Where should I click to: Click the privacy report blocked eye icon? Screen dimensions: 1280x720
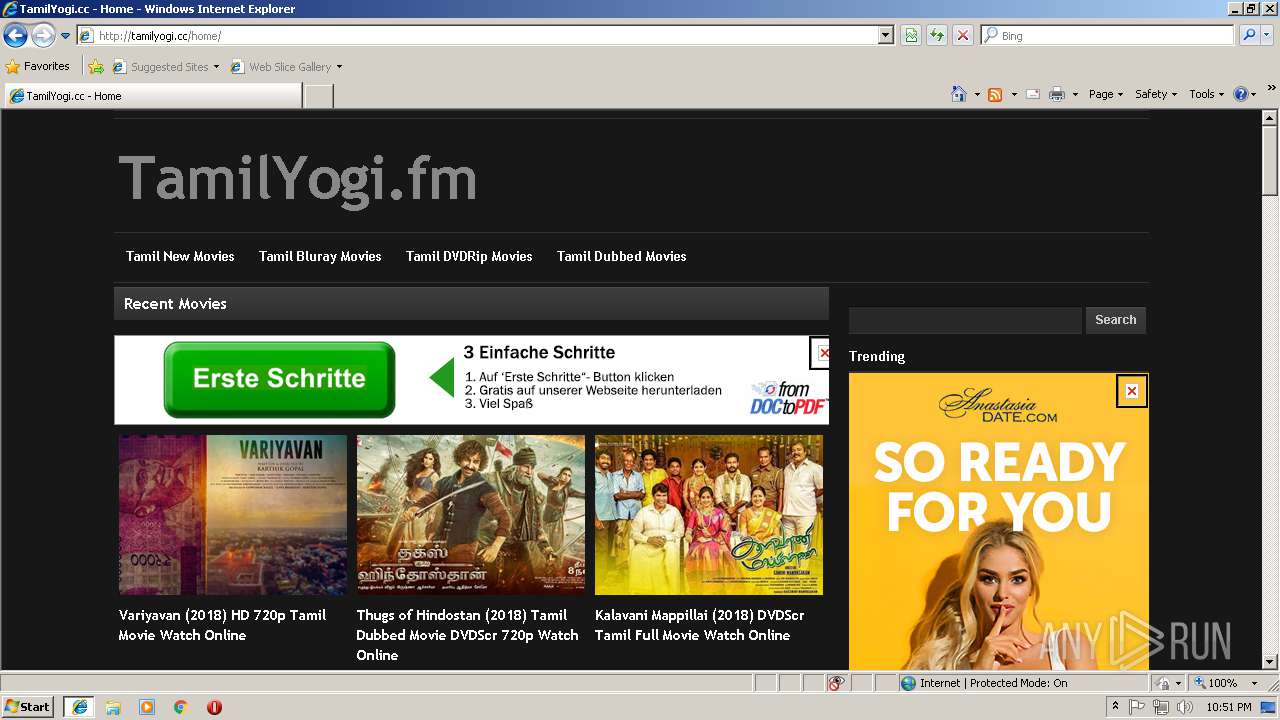(836, 683)
